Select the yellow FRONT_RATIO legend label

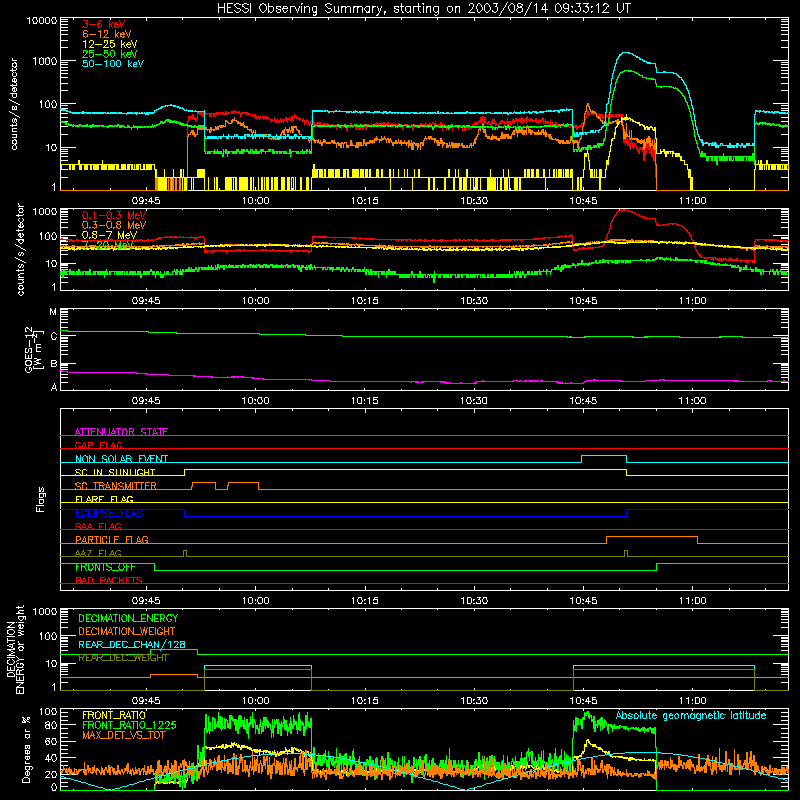[x=114, y=715]
